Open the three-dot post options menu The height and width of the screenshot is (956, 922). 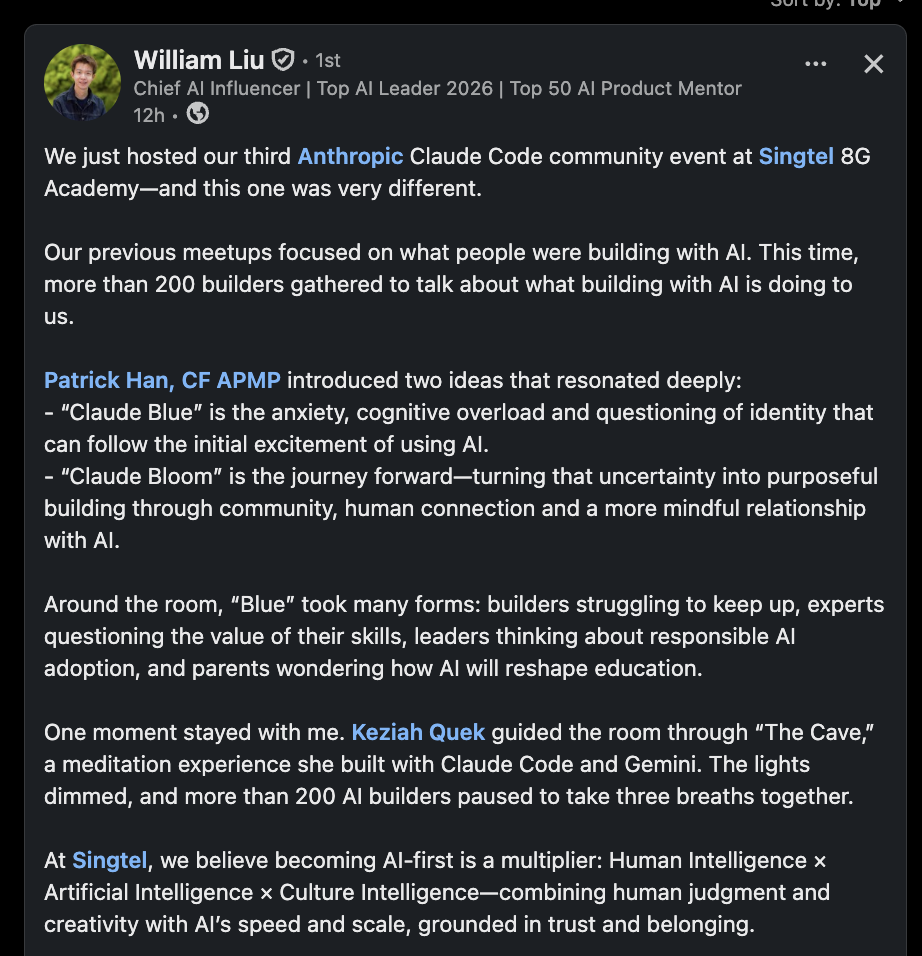815,63
